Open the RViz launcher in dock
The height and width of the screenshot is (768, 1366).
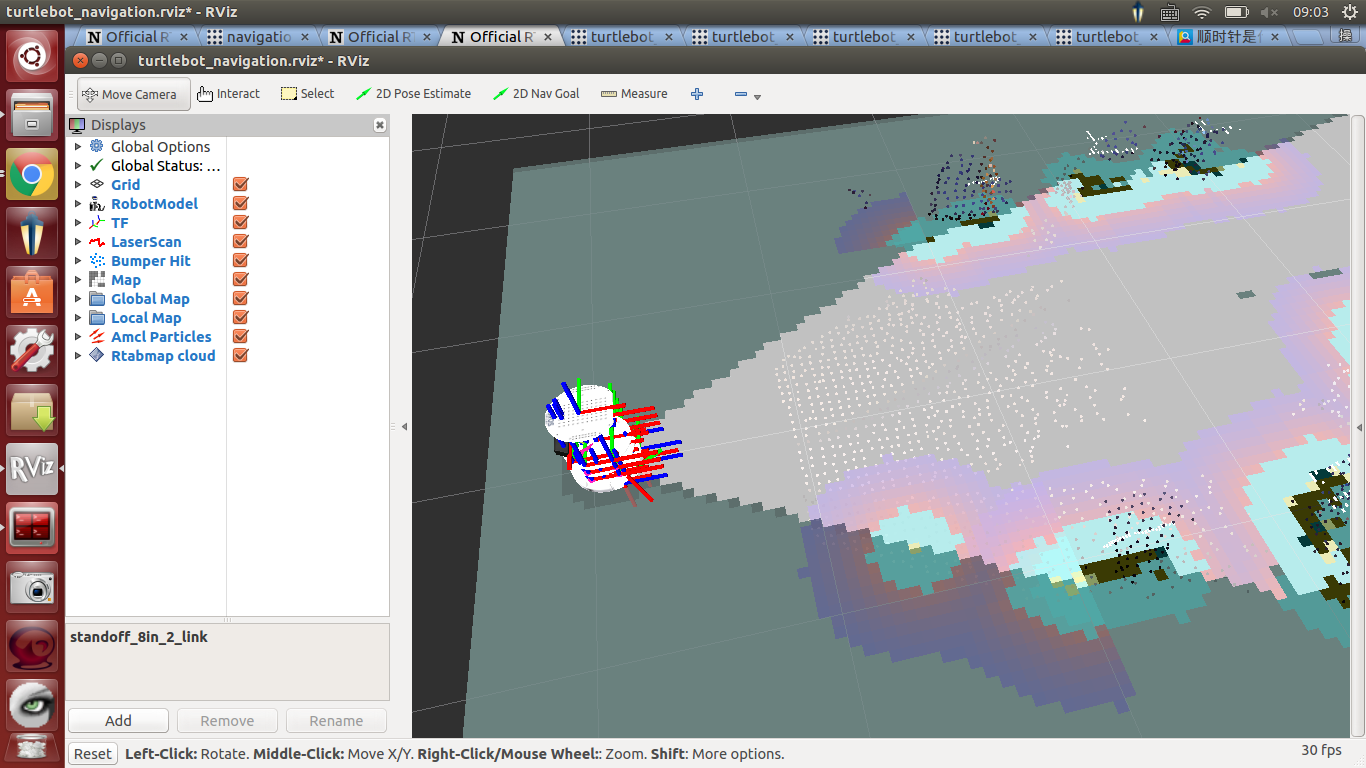[x=32, y=468]
